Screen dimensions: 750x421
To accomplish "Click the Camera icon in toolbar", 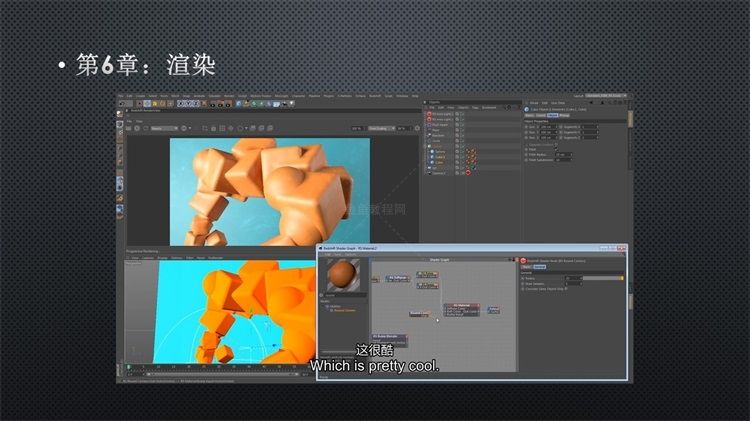I will click(284, 104).
